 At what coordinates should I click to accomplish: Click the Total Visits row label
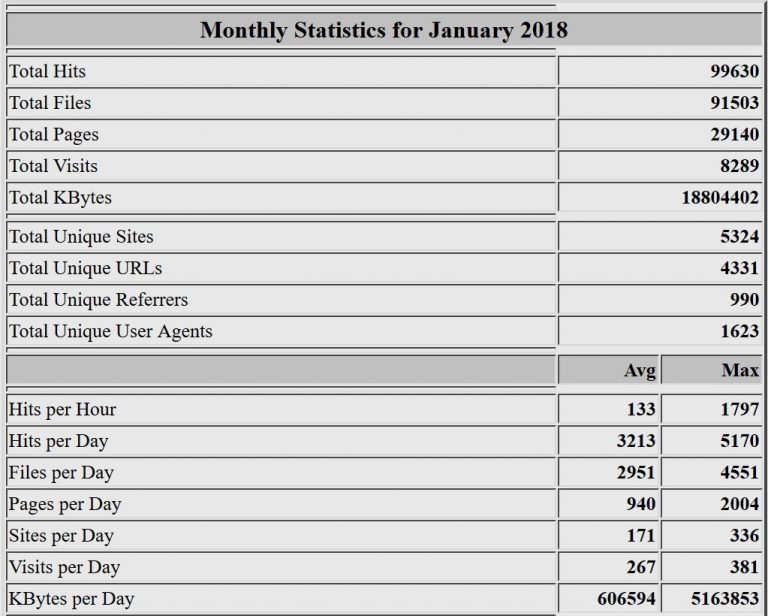53,166
